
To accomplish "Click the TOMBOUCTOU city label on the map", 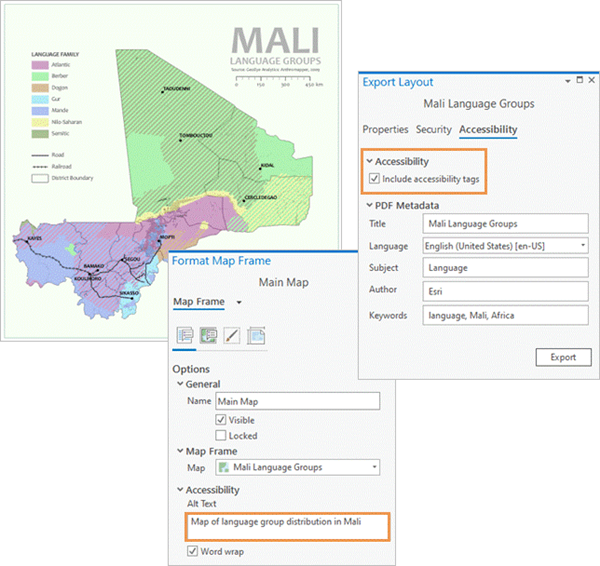I will 196,135.
